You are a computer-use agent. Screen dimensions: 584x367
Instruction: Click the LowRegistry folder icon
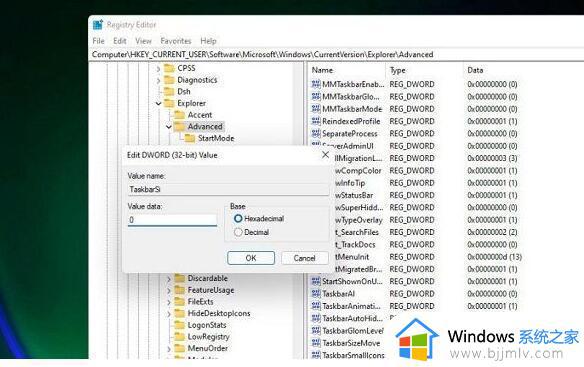tap(180, 336)
